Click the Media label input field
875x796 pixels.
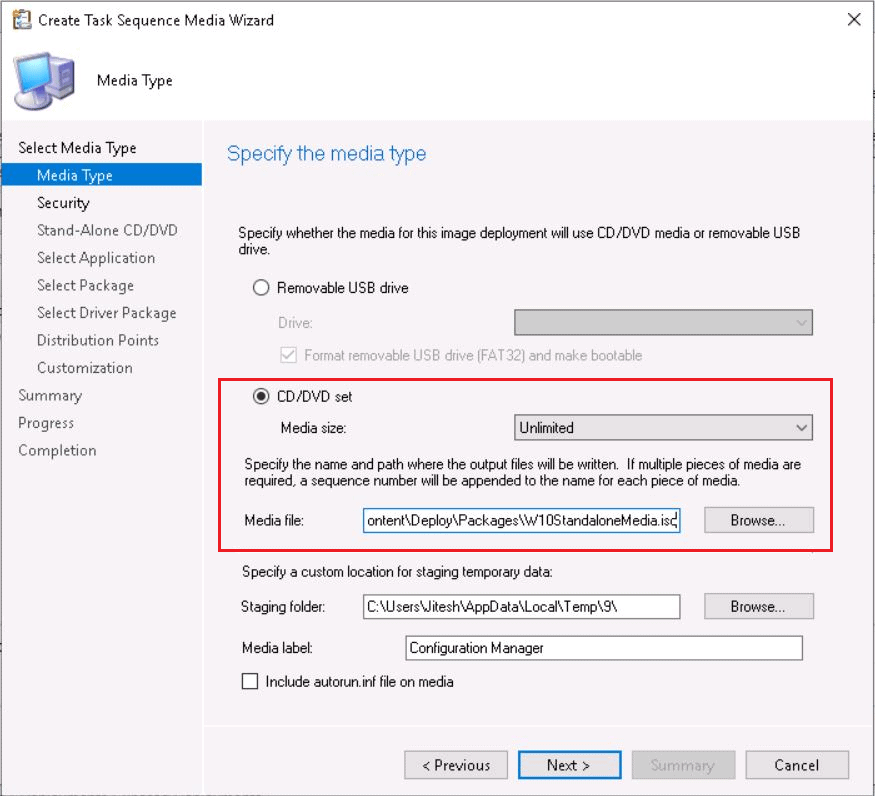coord(604,648)
